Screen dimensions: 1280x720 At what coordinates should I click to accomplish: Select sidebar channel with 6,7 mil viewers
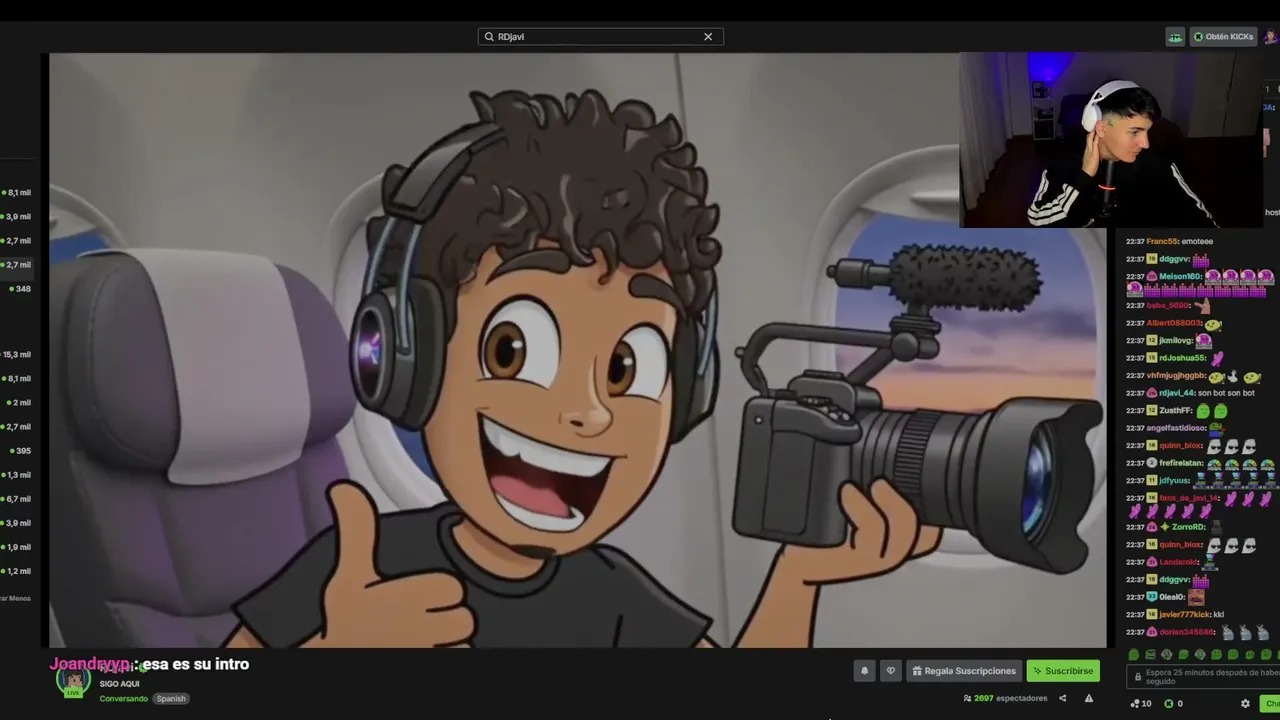(17, 499)
